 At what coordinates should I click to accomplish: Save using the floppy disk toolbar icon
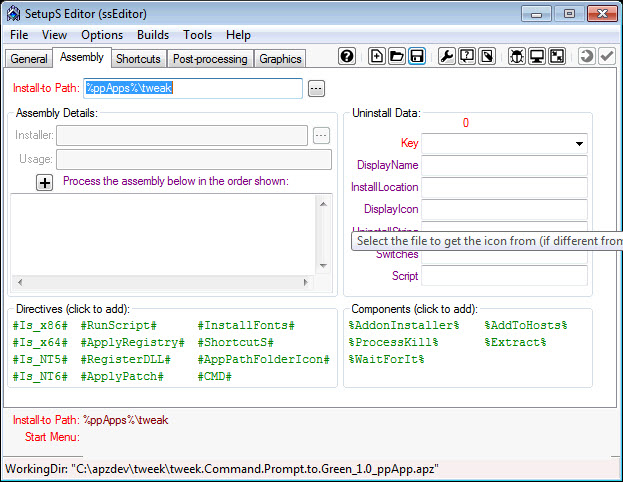416,56
